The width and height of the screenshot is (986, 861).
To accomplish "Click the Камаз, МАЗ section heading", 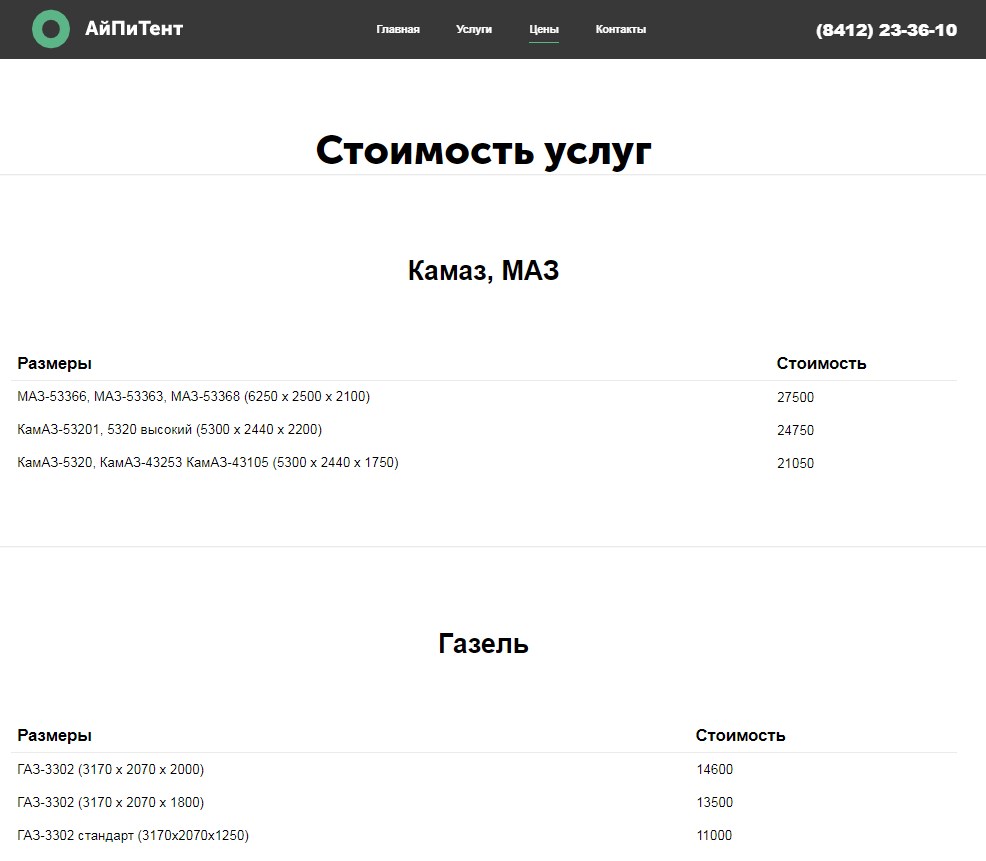I will click(483, 270).
